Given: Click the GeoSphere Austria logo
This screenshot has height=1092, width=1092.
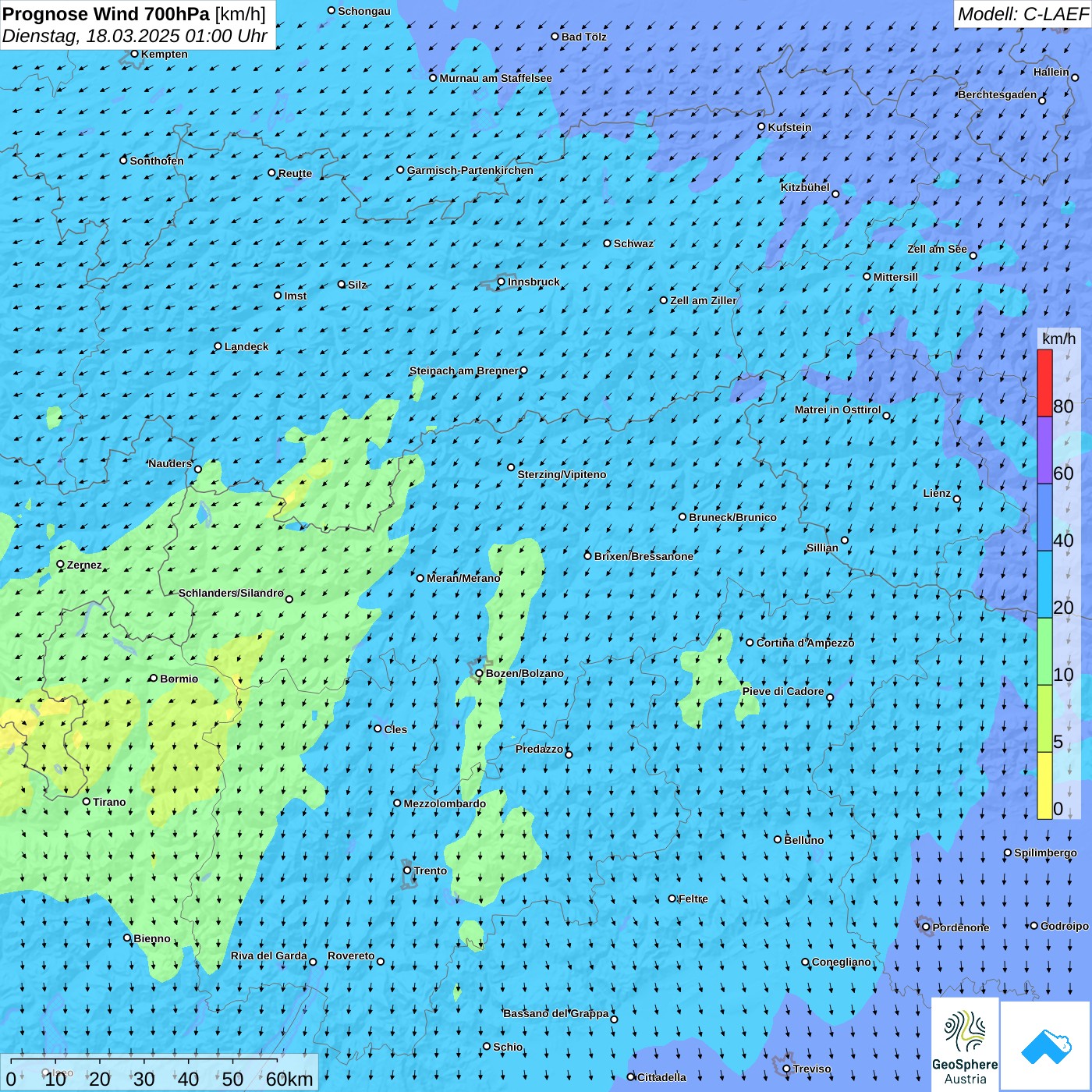Looking at the screenshot, I should point(965,1045).
